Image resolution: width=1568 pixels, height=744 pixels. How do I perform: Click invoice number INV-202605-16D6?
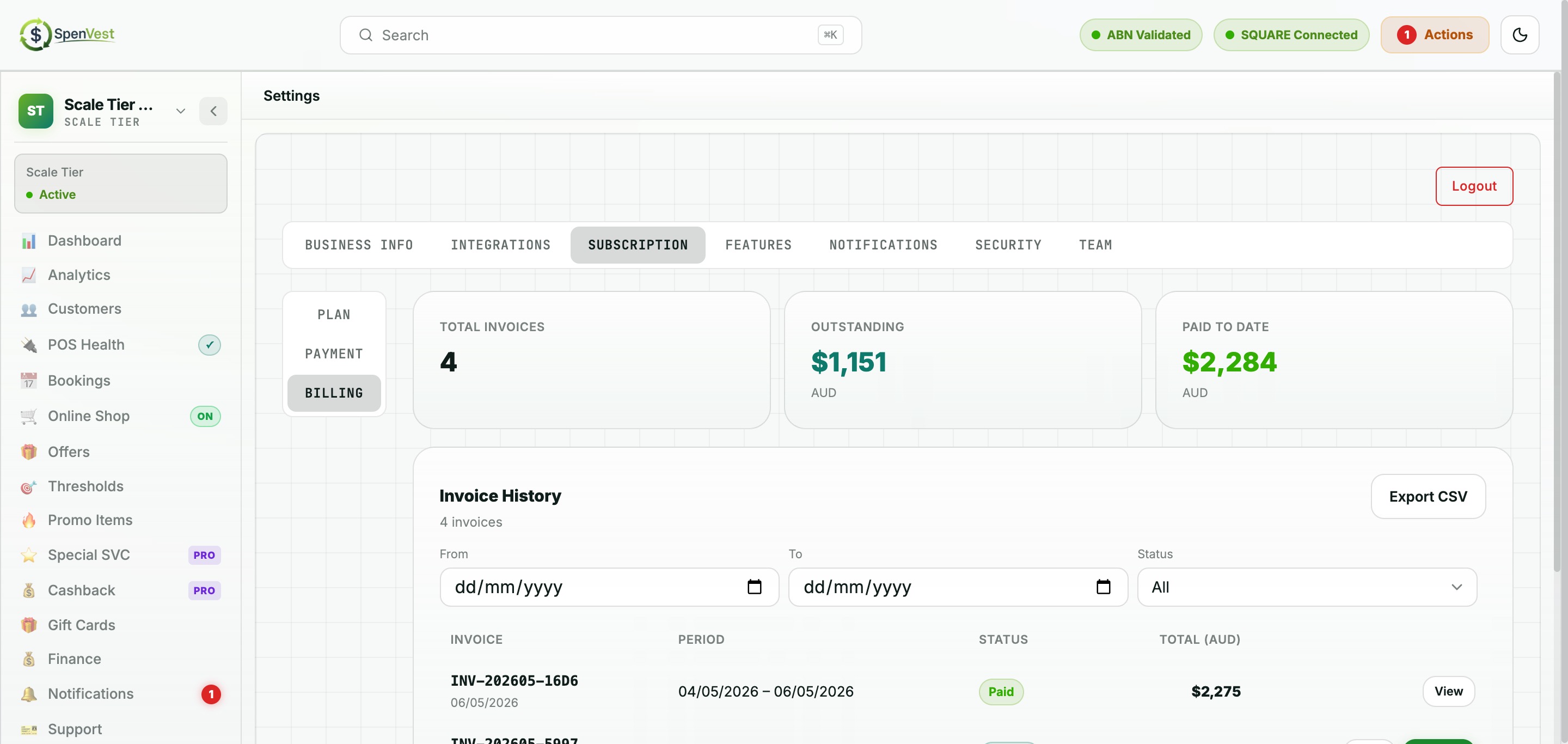pos(514,681)
